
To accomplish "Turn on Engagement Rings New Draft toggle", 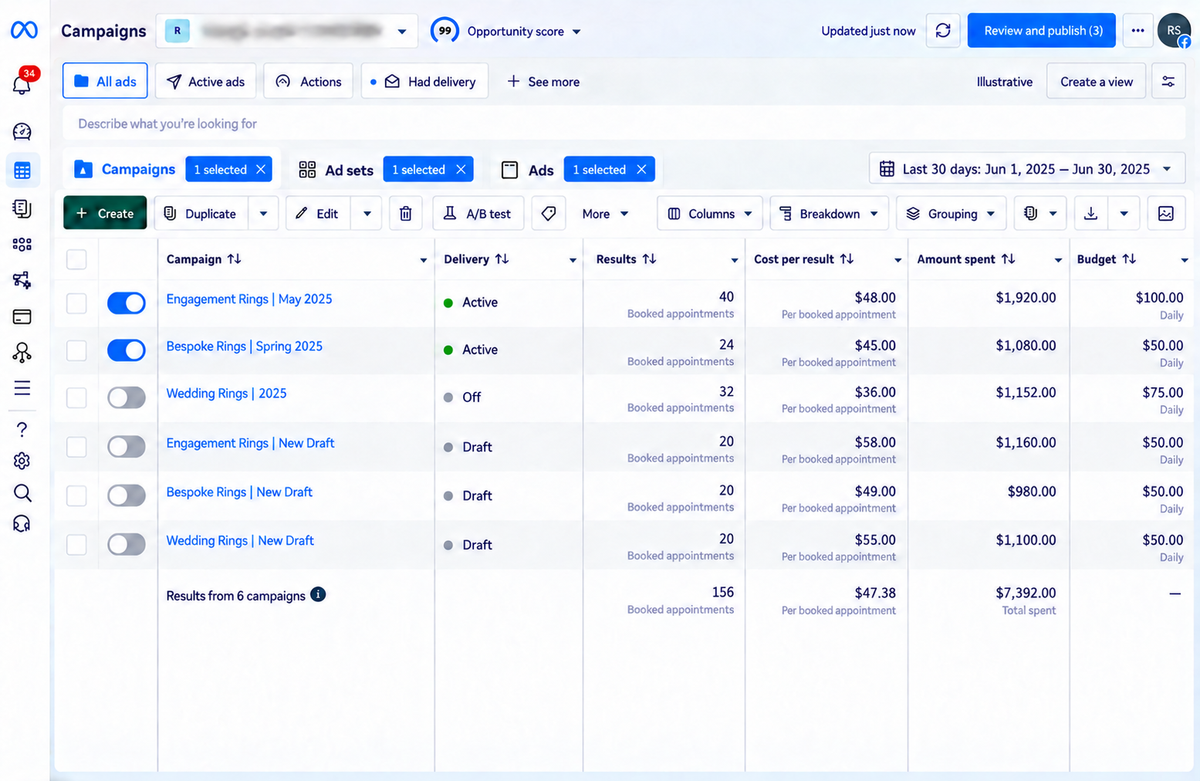I will [126, 446].
